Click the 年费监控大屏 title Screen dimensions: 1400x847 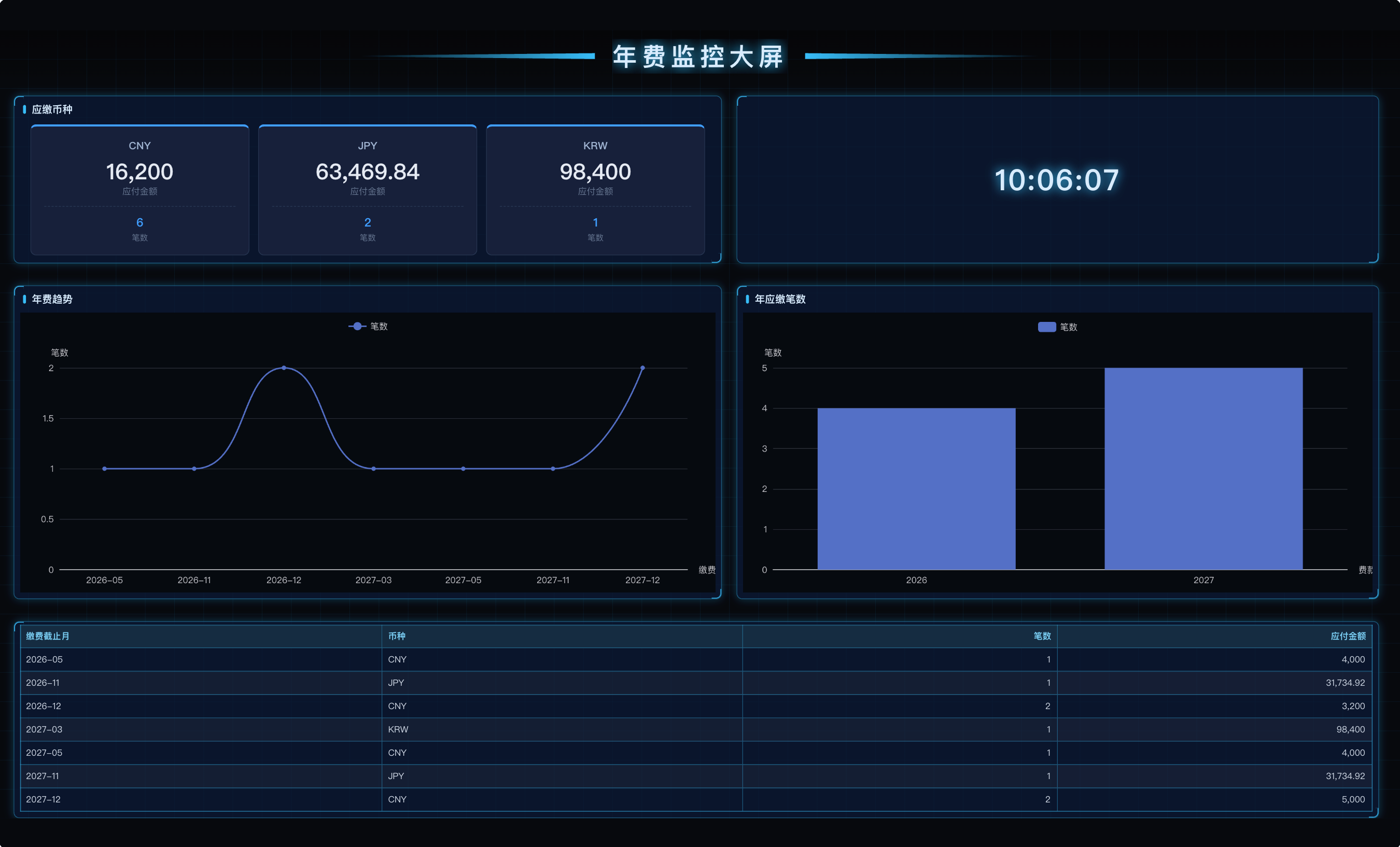699,57
